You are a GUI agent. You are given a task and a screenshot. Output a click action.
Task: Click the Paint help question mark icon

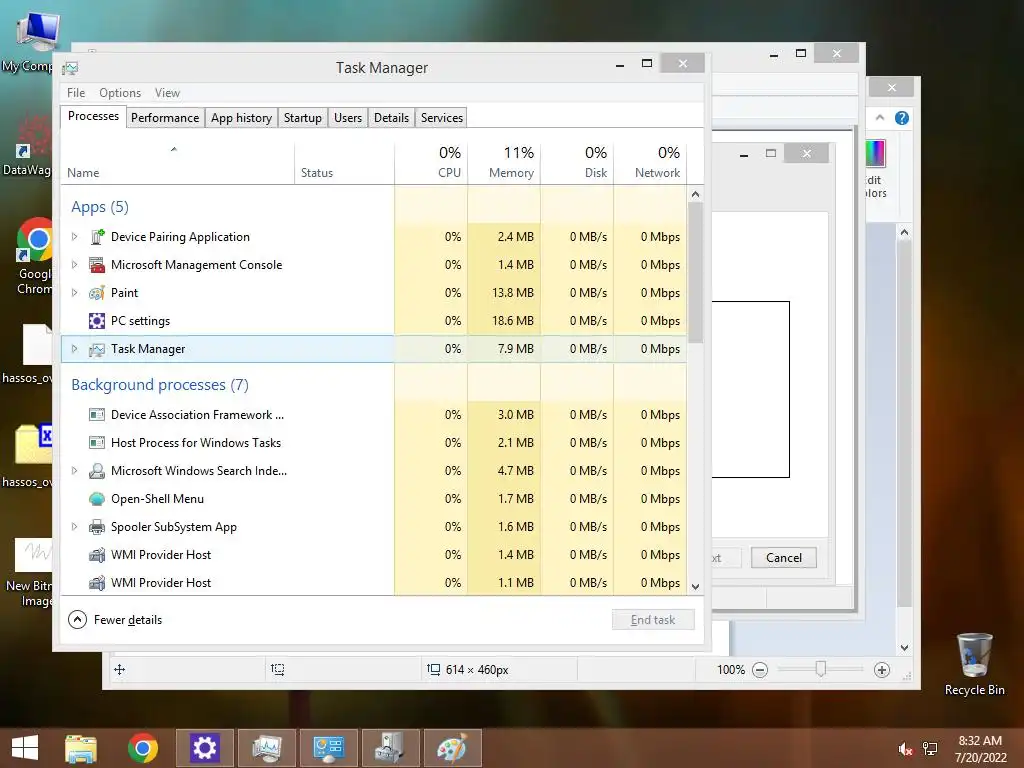coord(902,118)
